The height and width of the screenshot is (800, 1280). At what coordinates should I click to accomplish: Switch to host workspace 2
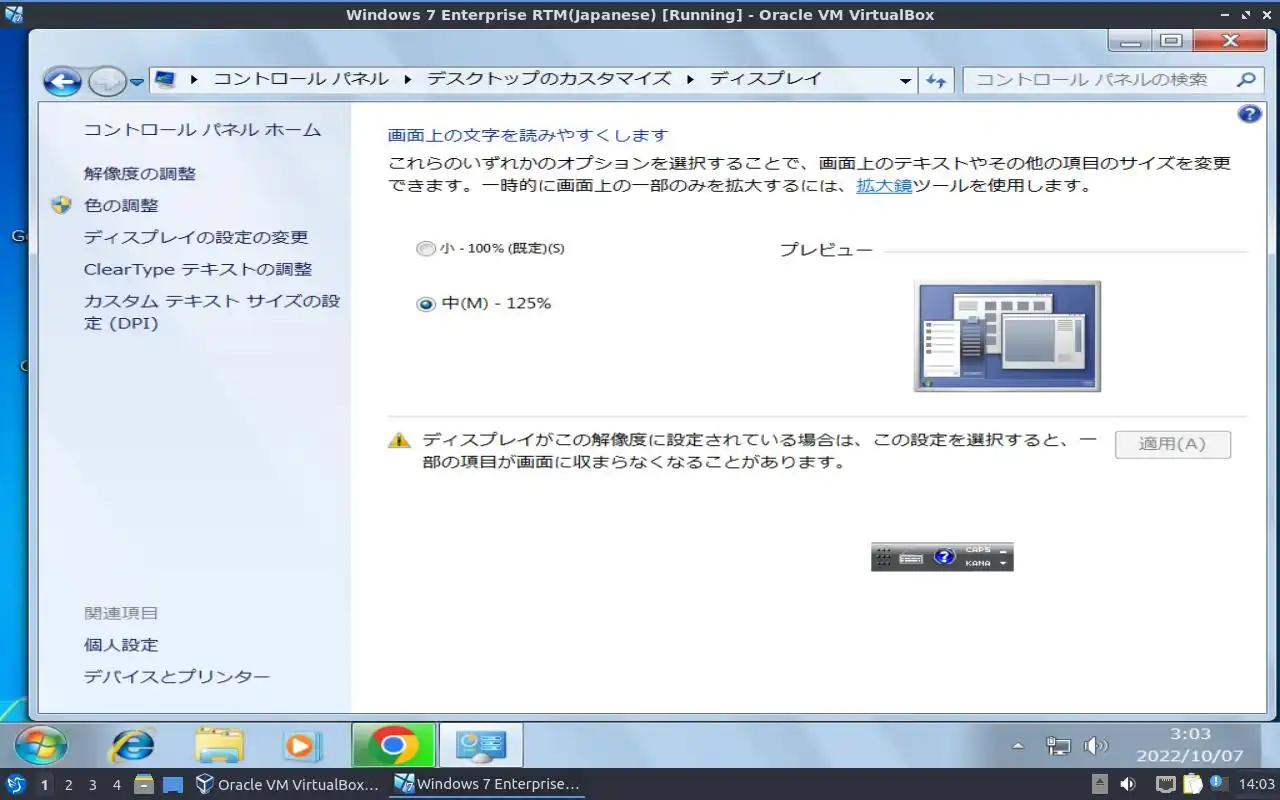click(68, 785)
